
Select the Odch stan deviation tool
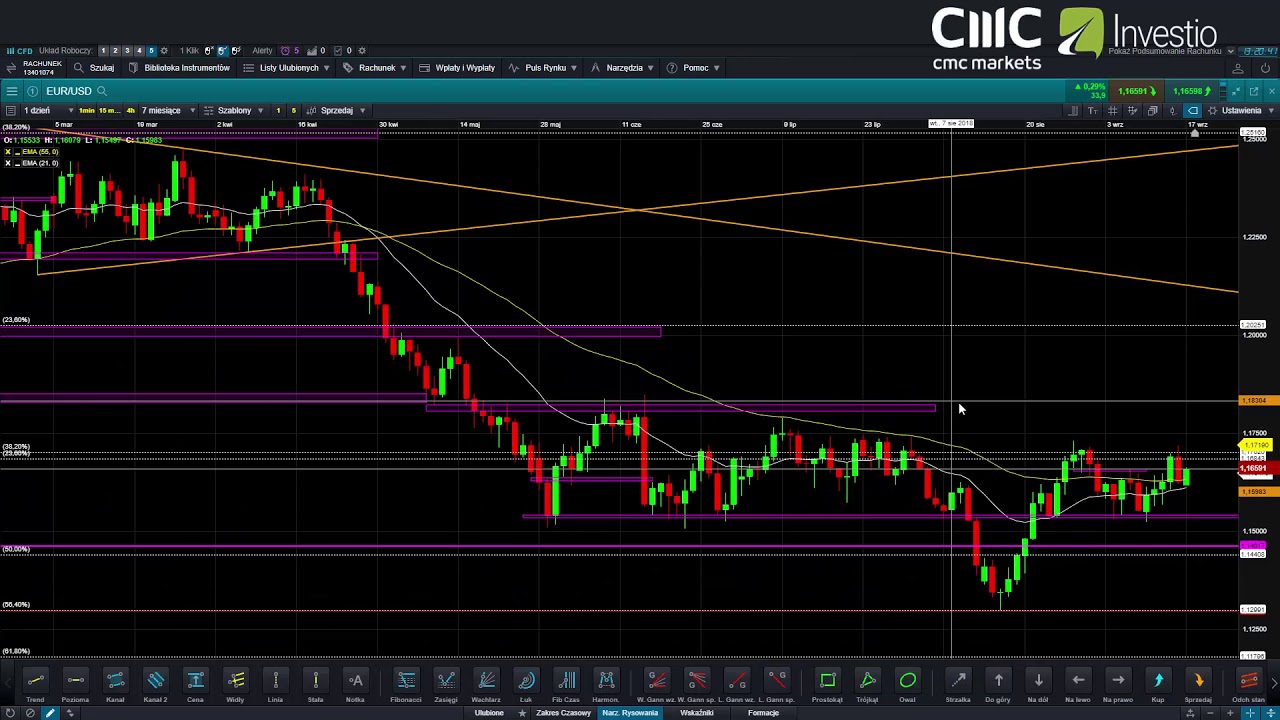[1248, 685]
